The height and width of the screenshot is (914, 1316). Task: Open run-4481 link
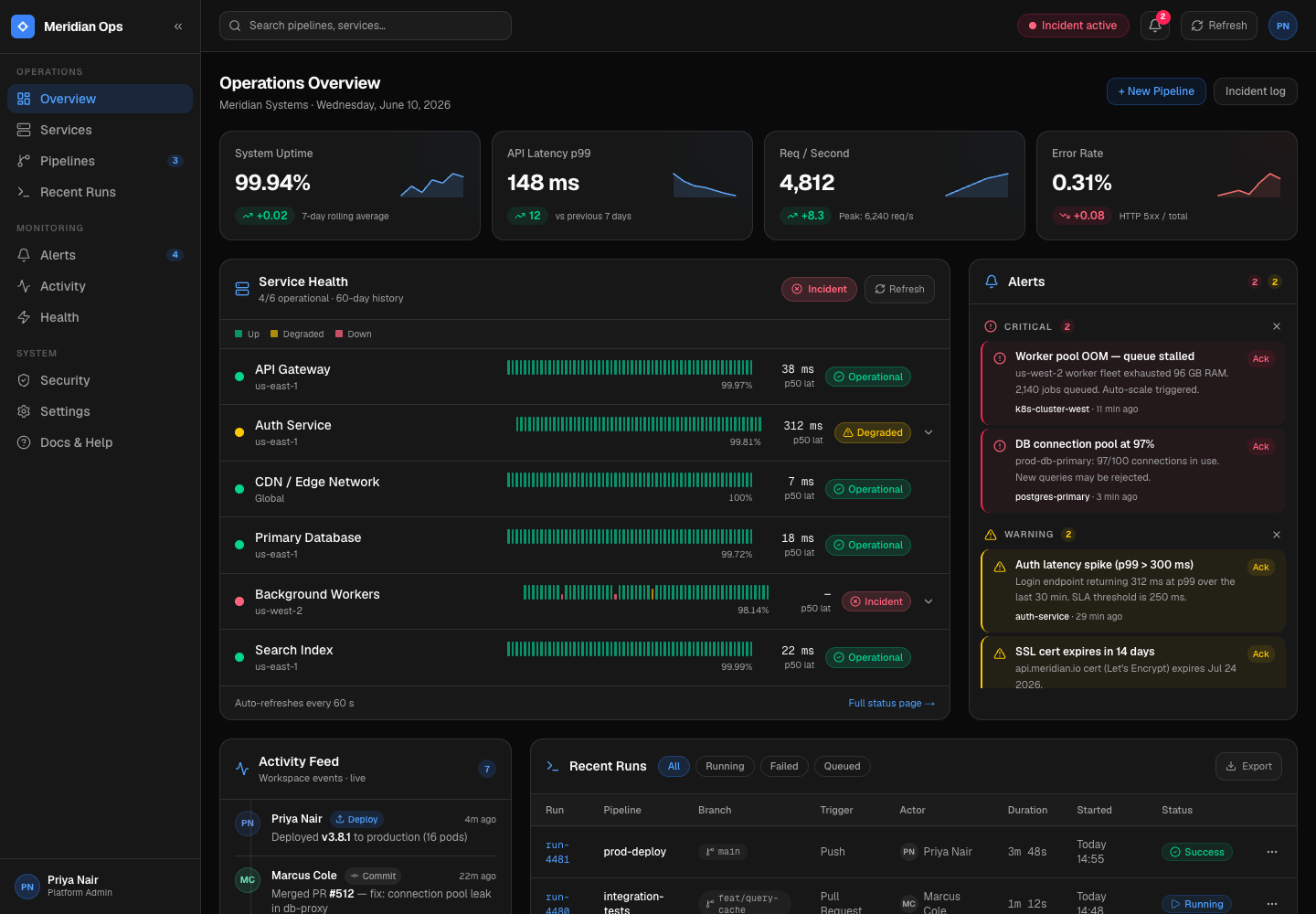tap(557, 852)
